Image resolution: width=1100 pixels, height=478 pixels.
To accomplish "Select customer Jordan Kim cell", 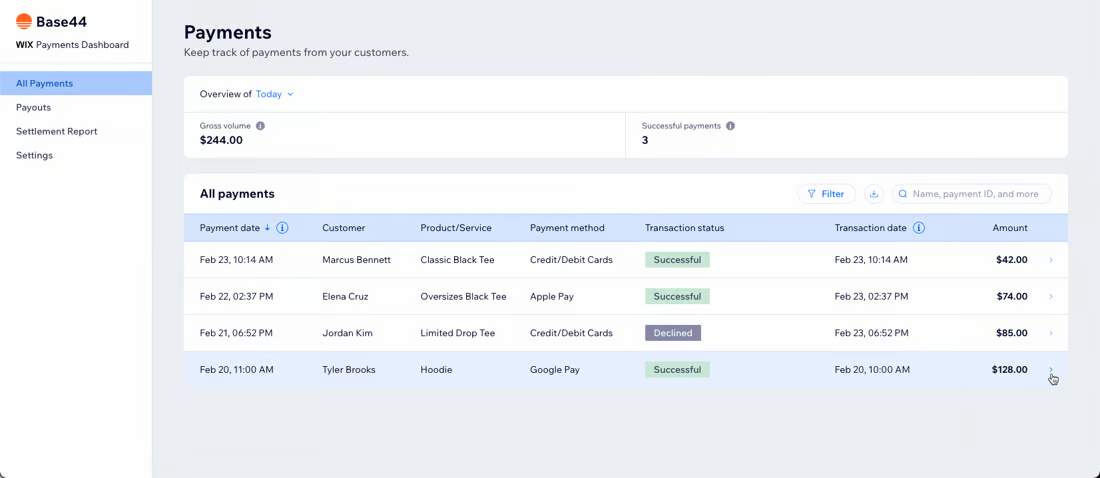I will [x=347, y=333].
